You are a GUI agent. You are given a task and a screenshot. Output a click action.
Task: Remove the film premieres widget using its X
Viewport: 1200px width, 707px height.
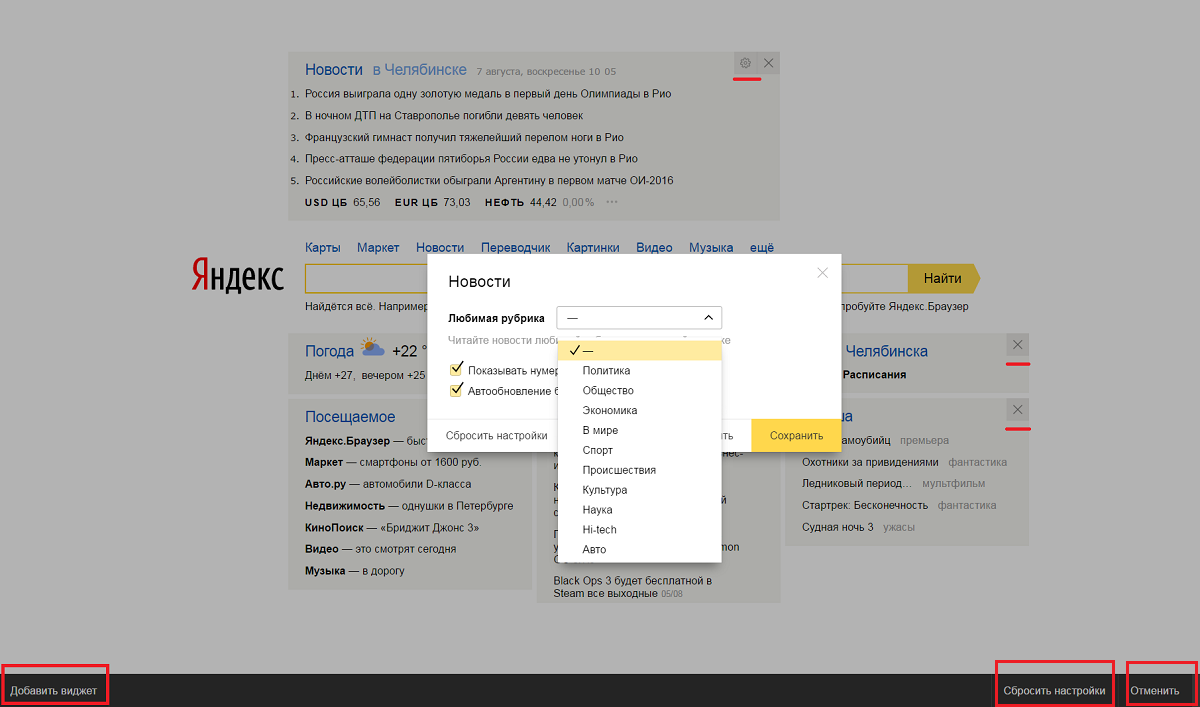pyautogui.click(x=1017, y=410)
